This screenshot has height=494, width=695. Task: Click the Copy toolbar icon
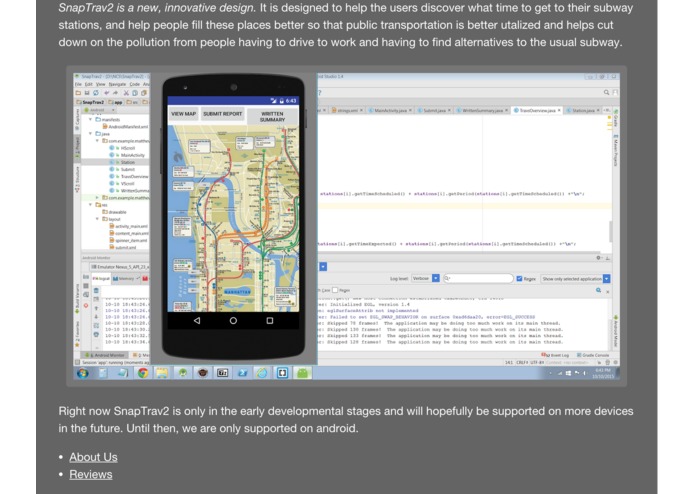135,93
